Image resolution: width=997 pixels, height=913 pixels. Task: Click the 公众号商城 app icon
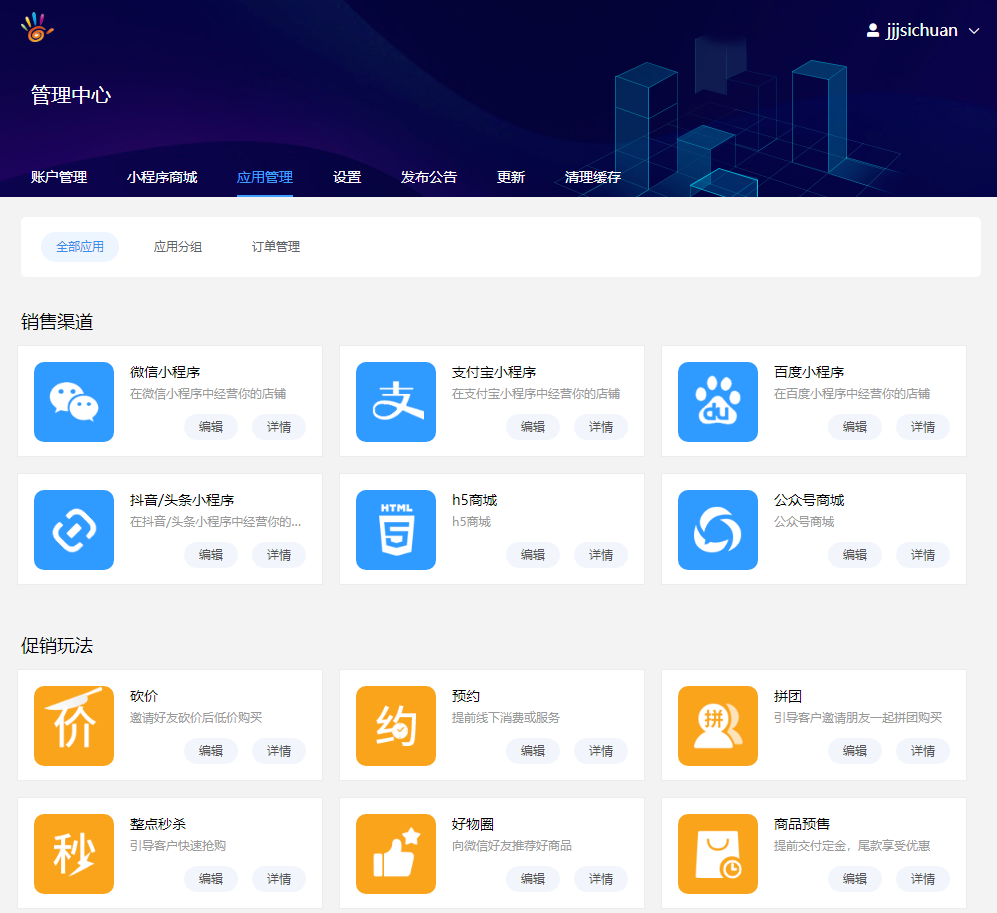(718, 530)
